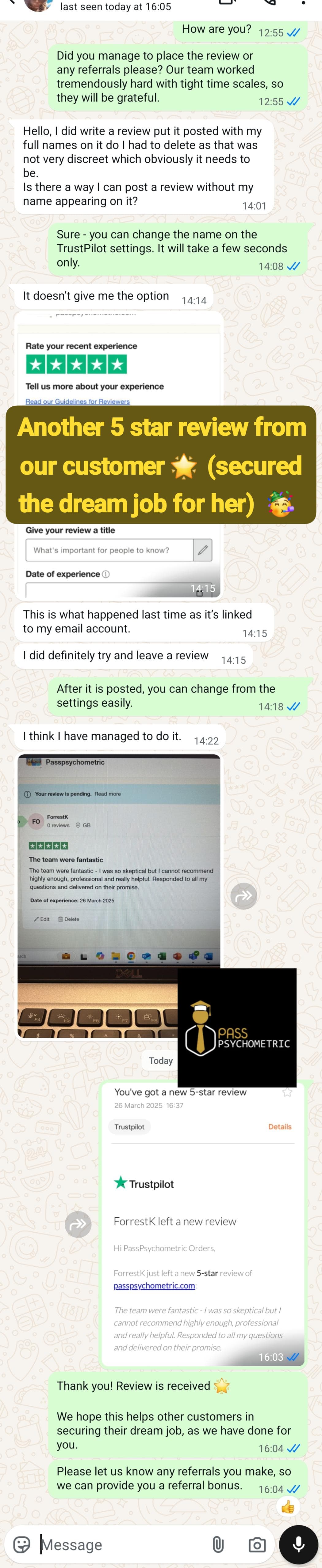Tap the 'last seen today at 16:05' header
Screen dimensions: 322x1568
[116, 7]
